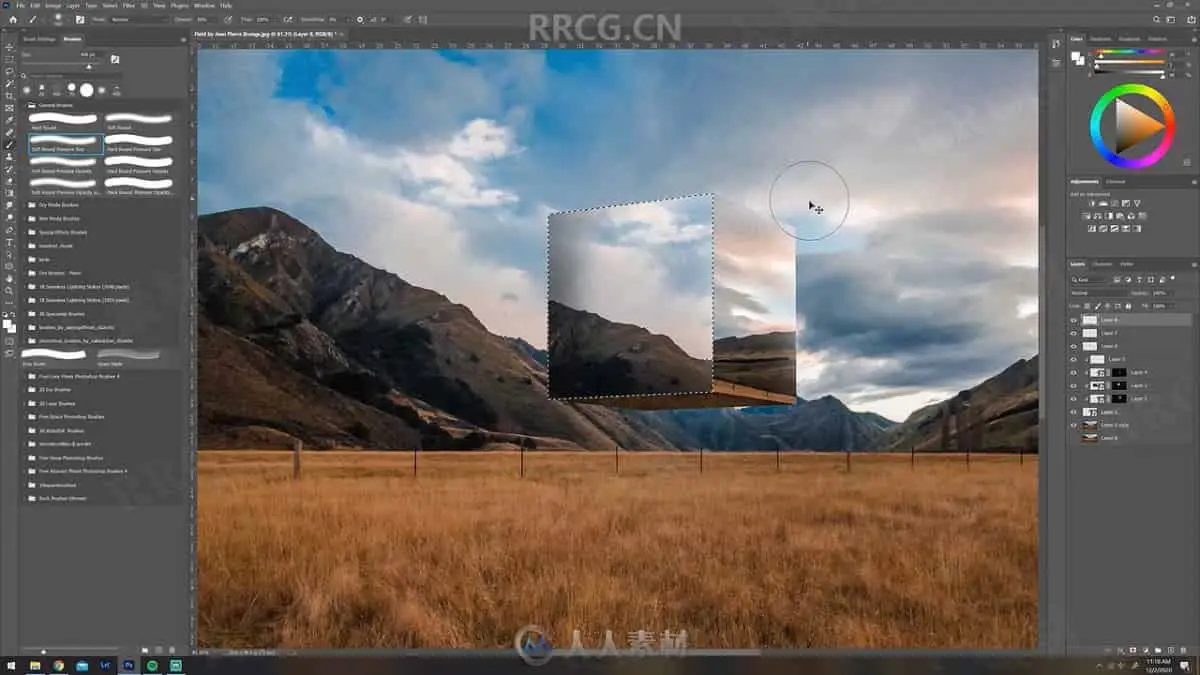The width and height of the screenshot is (1200, 675).
Task: Expand the Dry Media Brushes group
Action: 25,205
